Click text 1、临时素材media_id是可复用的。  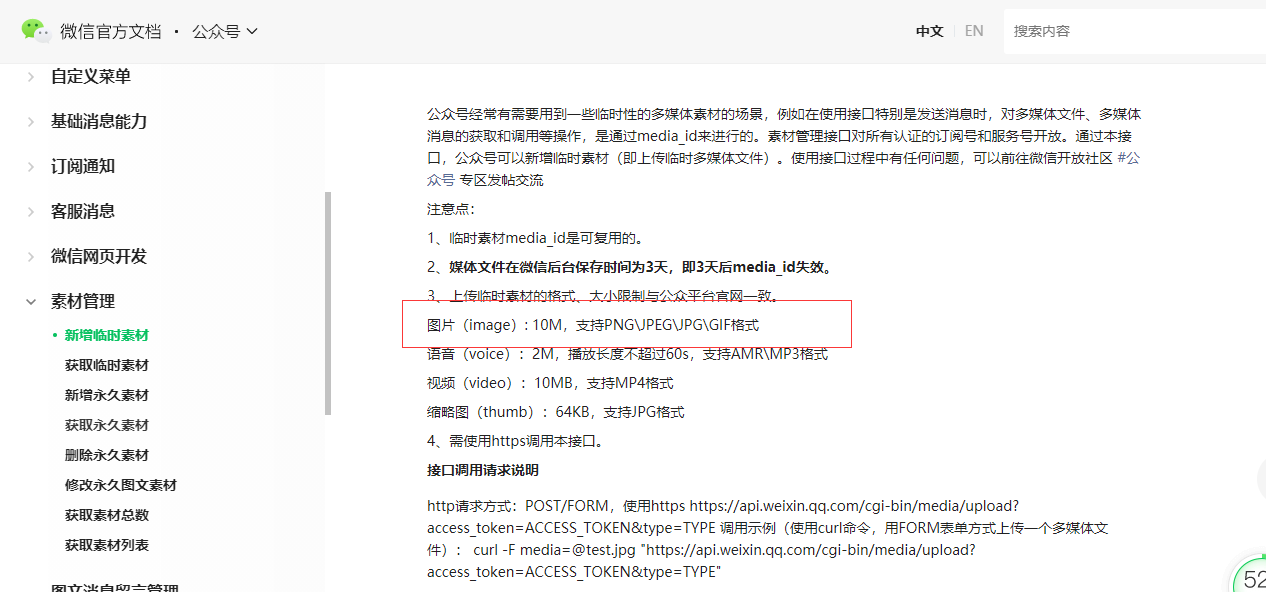pos(535,239)
